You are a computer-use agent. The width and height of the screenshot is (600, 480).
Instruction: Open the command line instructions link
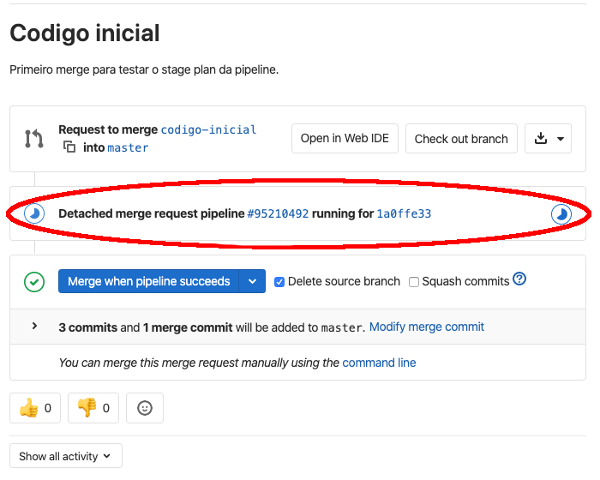coord(379,362)
